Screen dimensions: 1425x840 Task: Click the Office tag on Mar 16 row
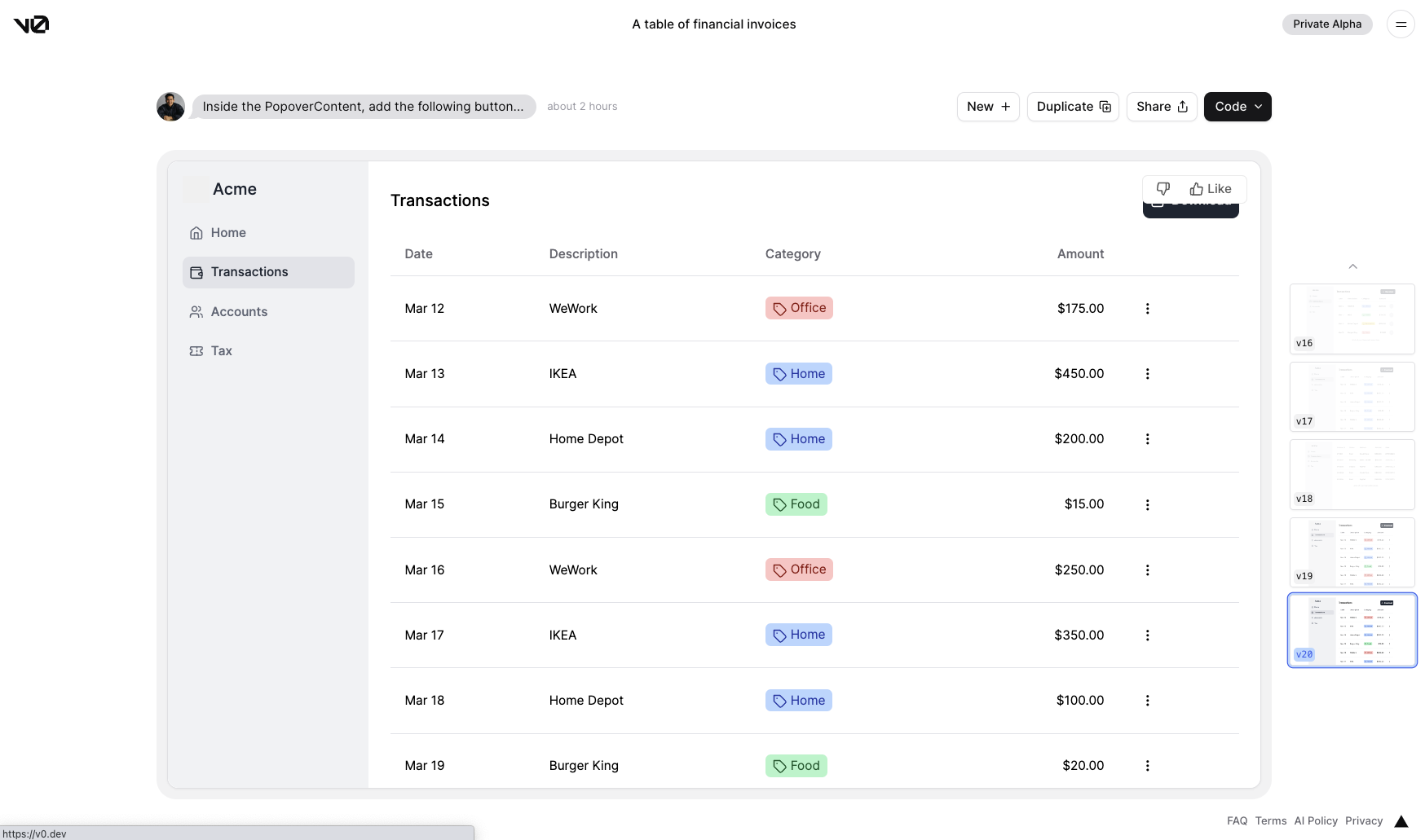pyautogui.click(x=799, y=570)
